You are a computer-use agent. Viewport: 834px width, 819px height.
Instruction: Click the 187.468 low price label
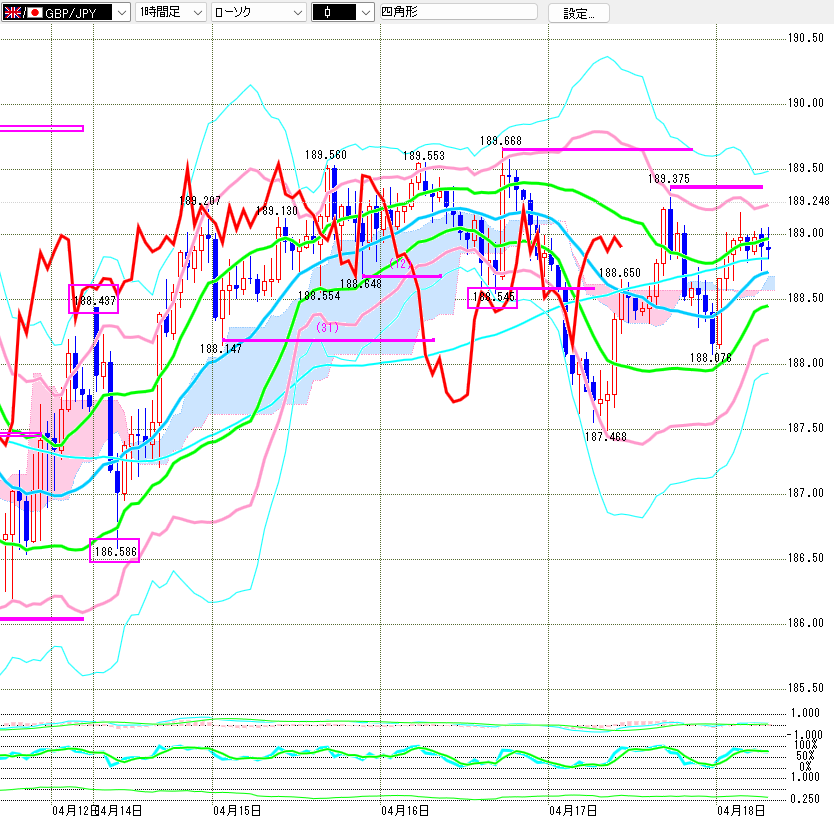pyautogui.click(x=605, y=437)
